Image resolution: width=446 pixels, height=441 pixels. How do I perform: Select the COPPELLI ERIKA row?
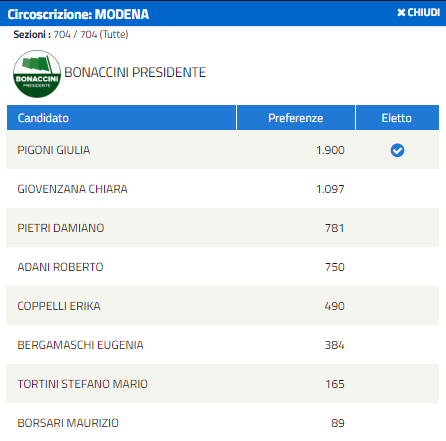[223, 306]
